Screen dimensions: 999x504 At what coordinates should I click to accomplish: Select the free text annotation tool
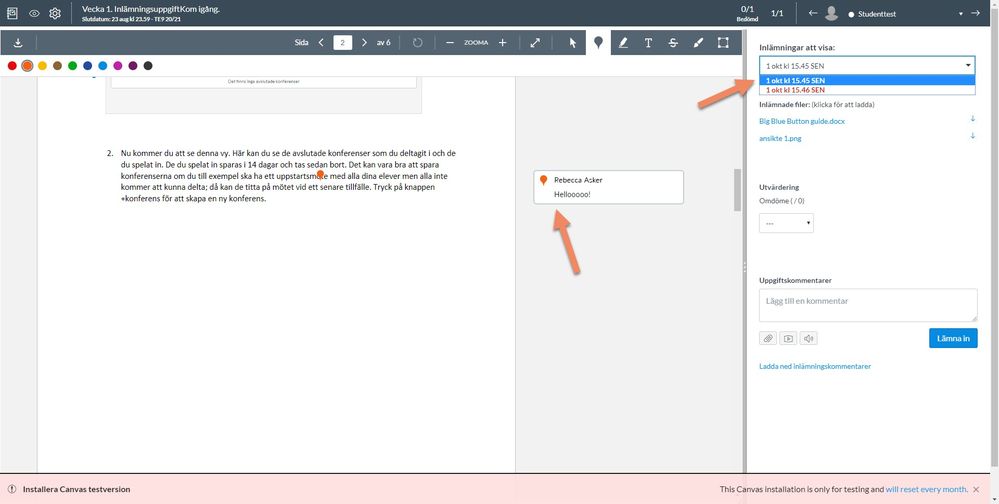pyautogui.click(x=648, y=43)
